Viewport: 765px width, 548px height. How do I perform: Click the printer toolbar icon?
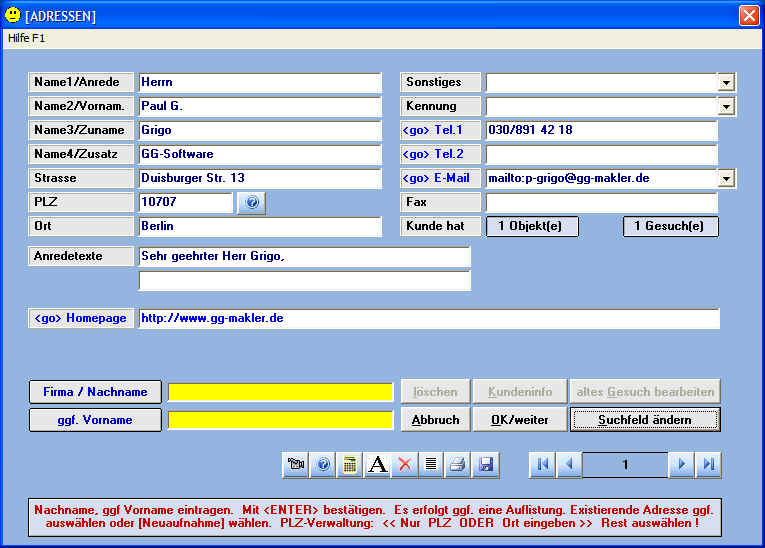pos(458,464)
